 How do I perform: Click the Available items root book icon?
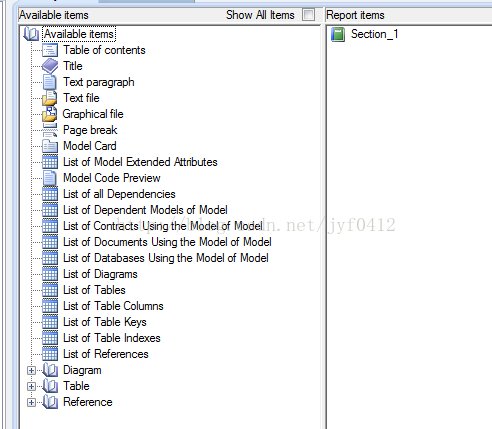click(31, 34)
